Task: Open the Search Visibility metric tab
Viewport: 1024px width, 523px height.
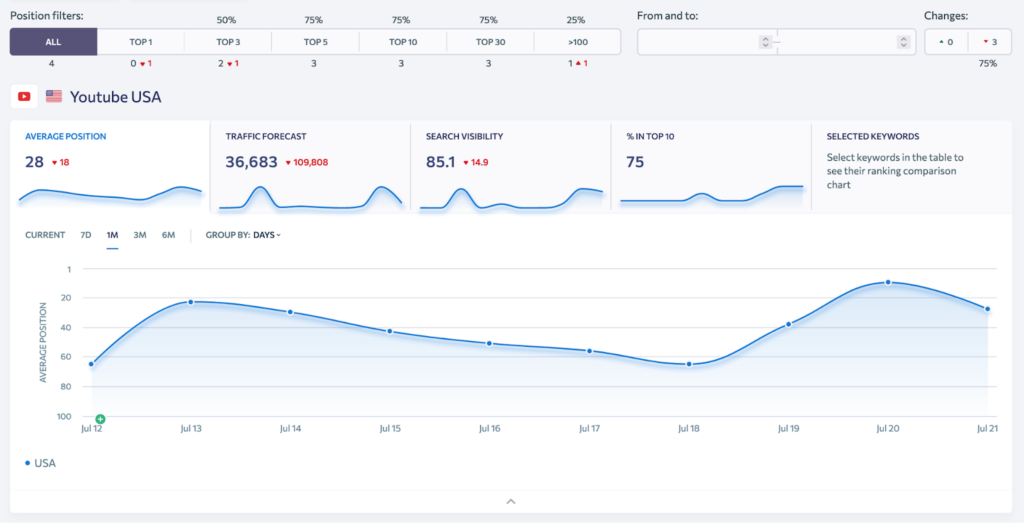Action: [x=511, y=166]
